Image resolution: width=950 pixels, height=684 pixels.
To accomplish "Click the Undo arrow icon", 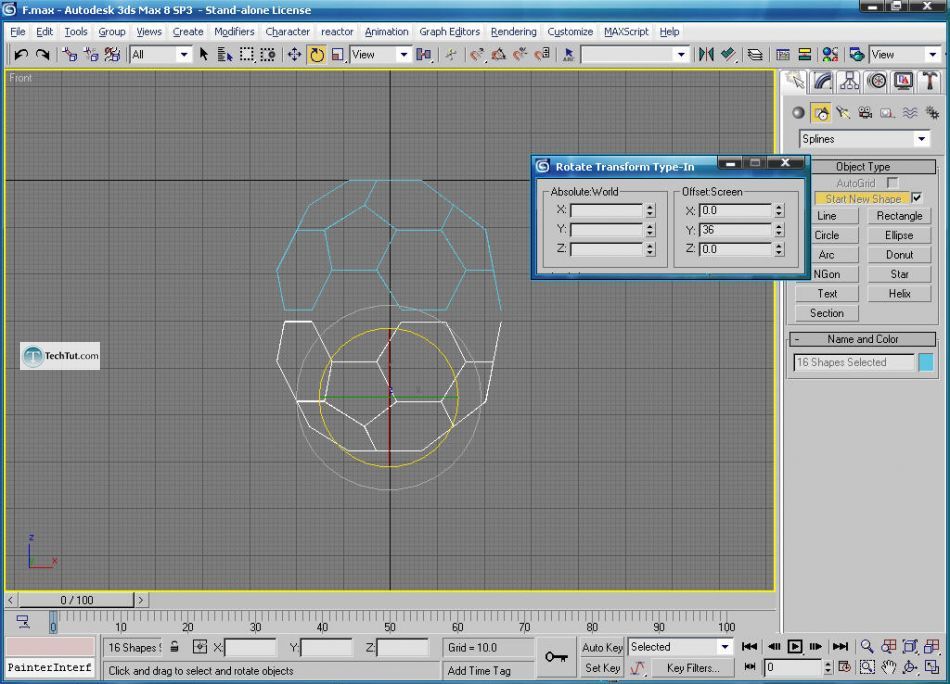I will (x=21, y=55).
